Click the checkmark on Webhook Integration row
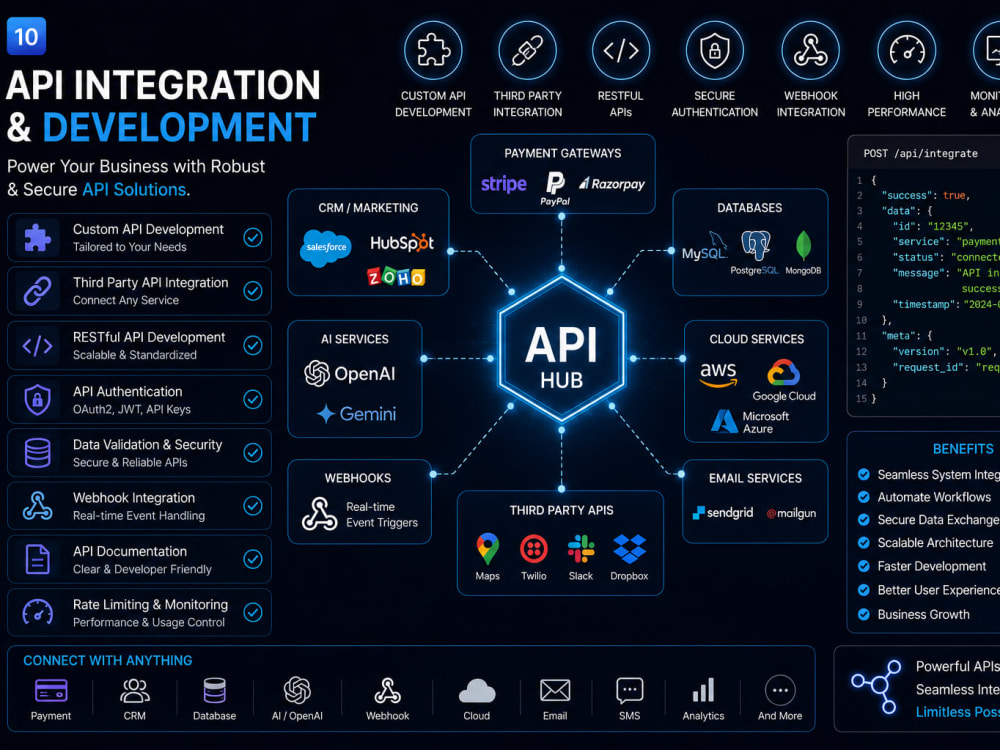Screen dimensions: 1000x750 [253, 506]
